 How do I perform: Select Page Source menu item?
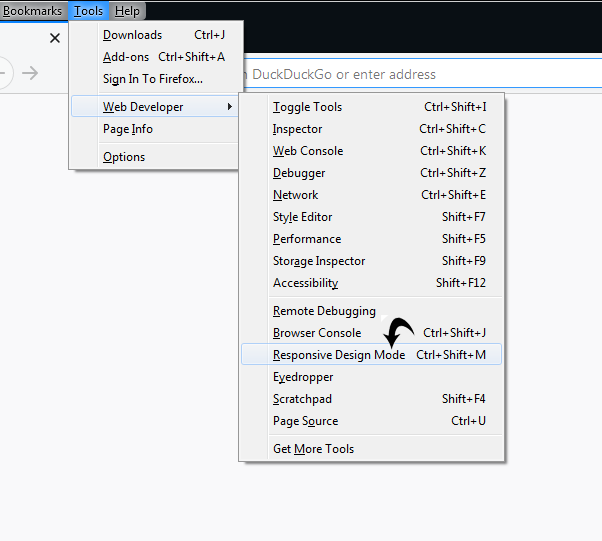pos(371,421)
